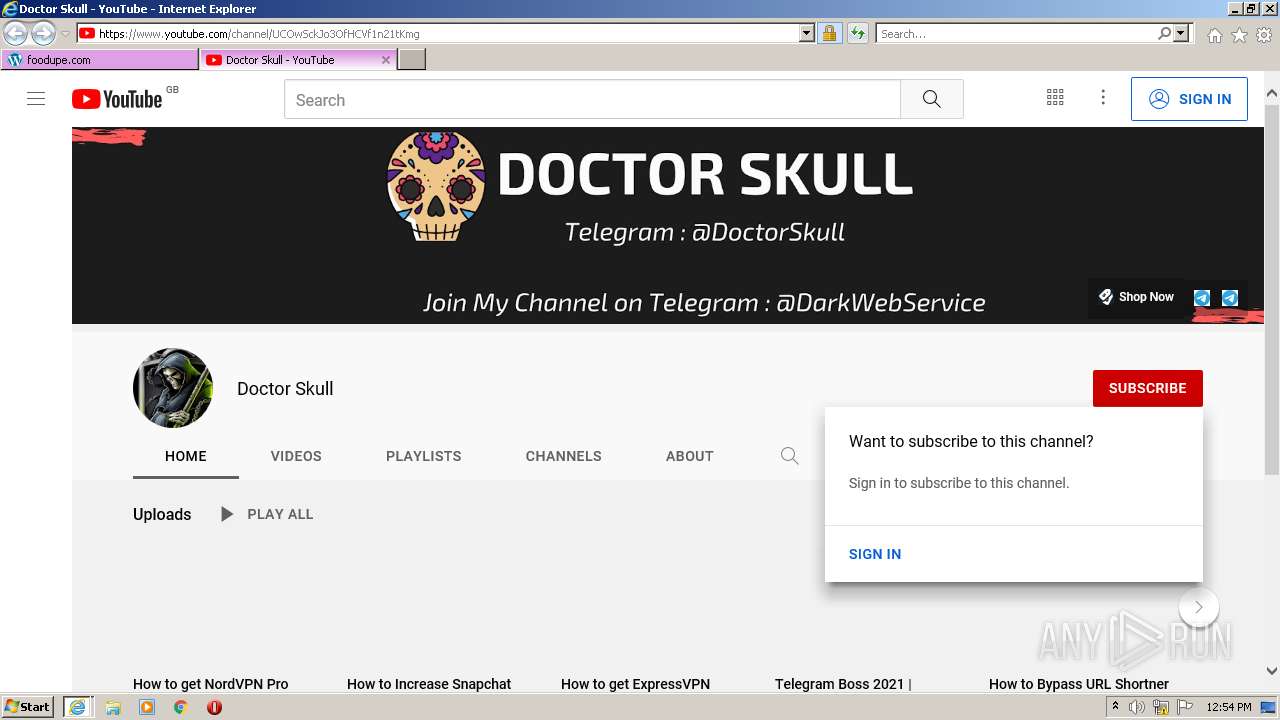The height and width of the screenshot is (720, 1280).
Task: Open video How to get ExpressVPN
Action: (636, 684)
